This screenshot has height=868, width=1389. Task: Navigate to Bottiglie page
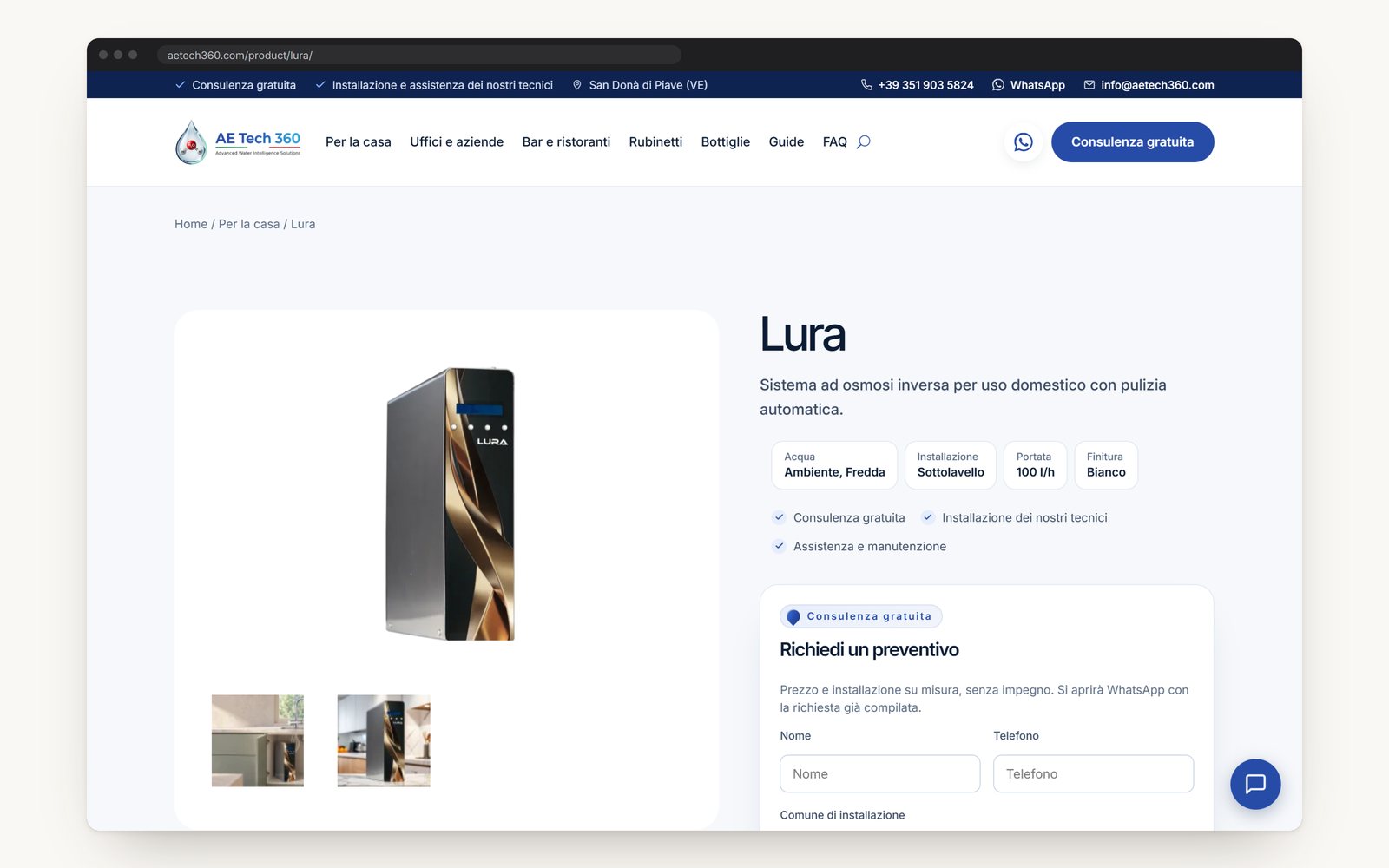pyautogui.click(x=726, y=141)
